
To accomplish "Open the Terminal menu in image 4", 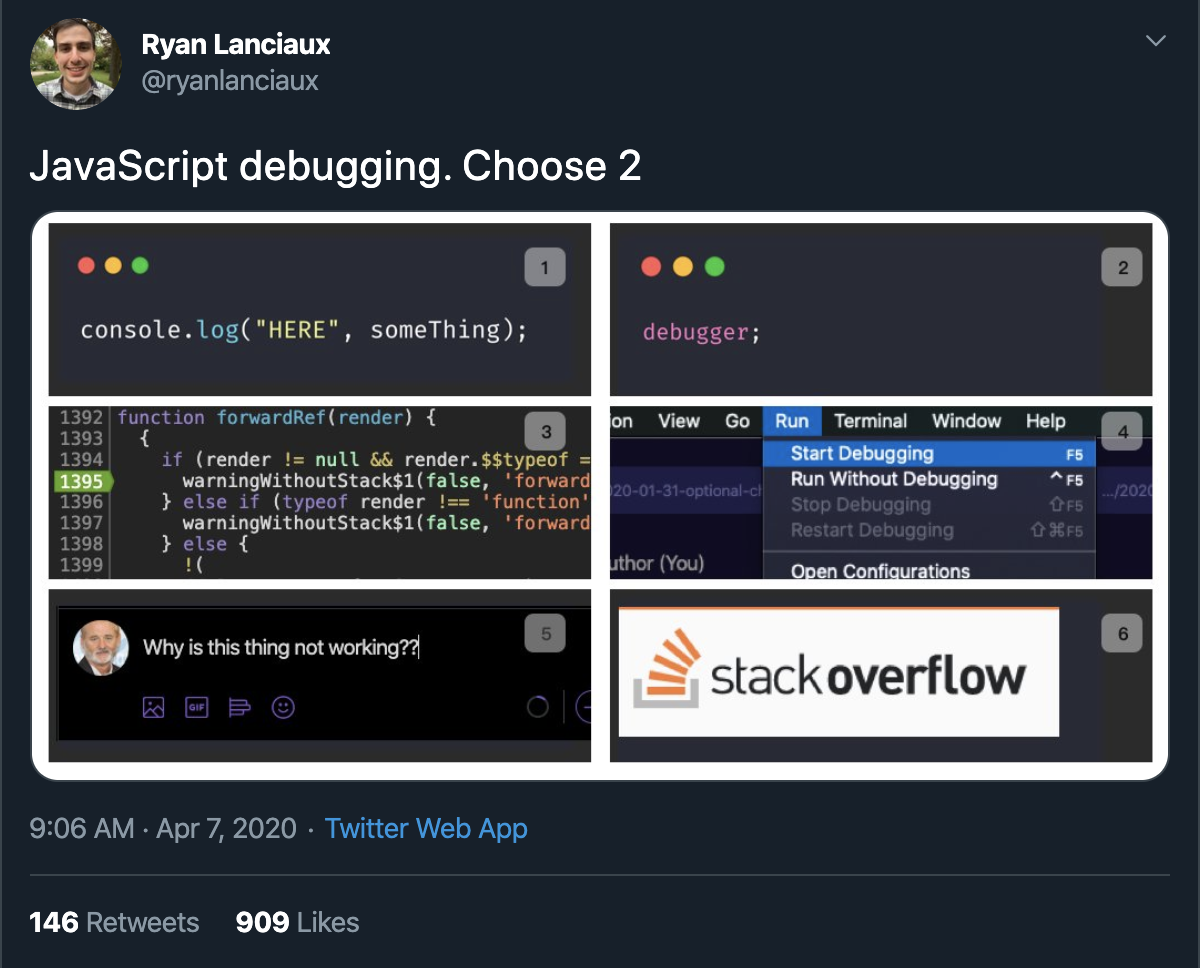I will [x=871, y=421].
